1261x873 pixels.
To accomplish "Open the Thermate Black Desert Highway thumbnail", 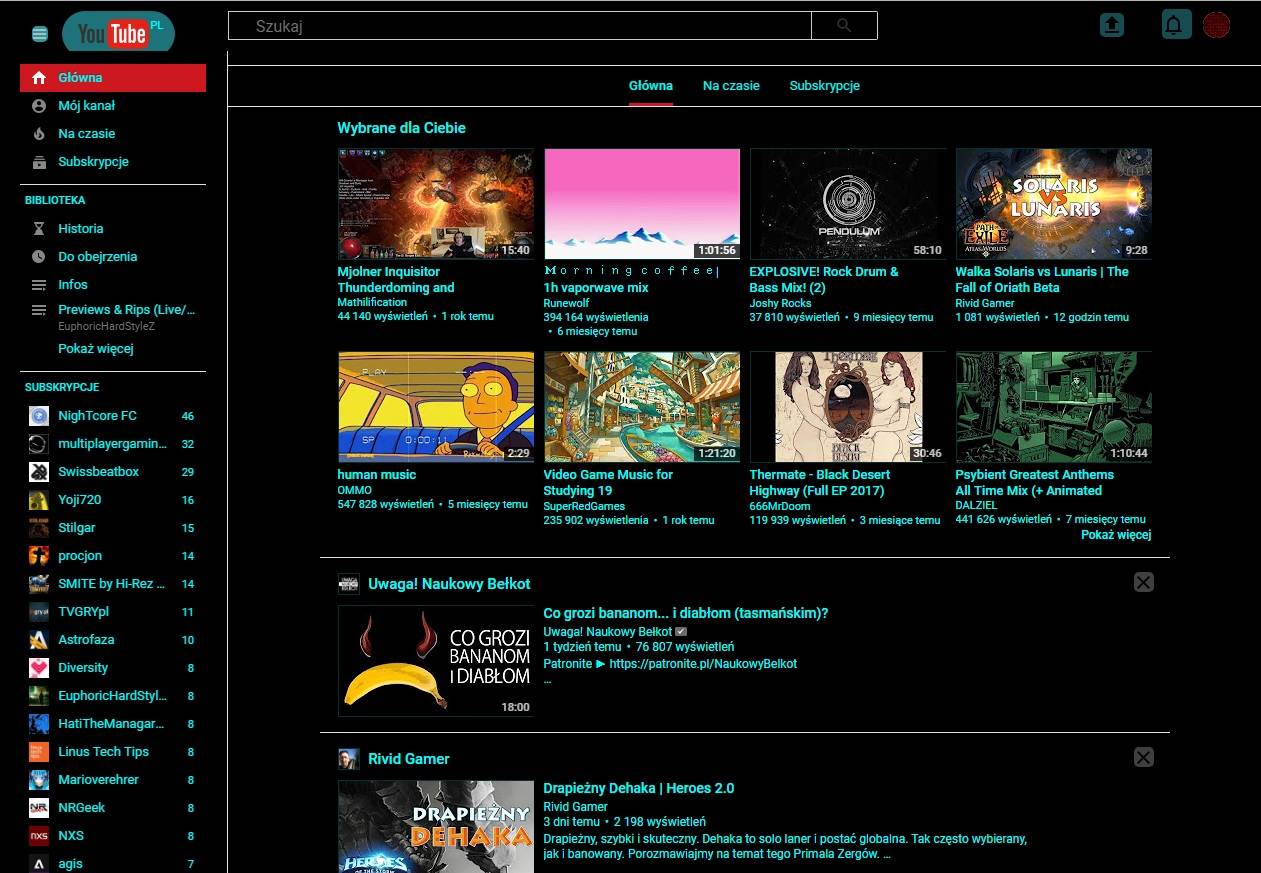I will point(848,407).
